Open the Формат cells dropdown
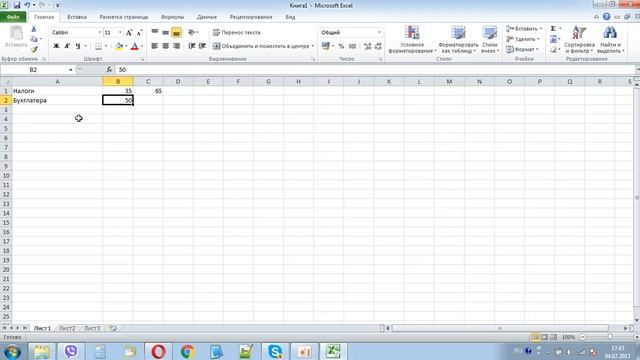 [x=522, y=49]
